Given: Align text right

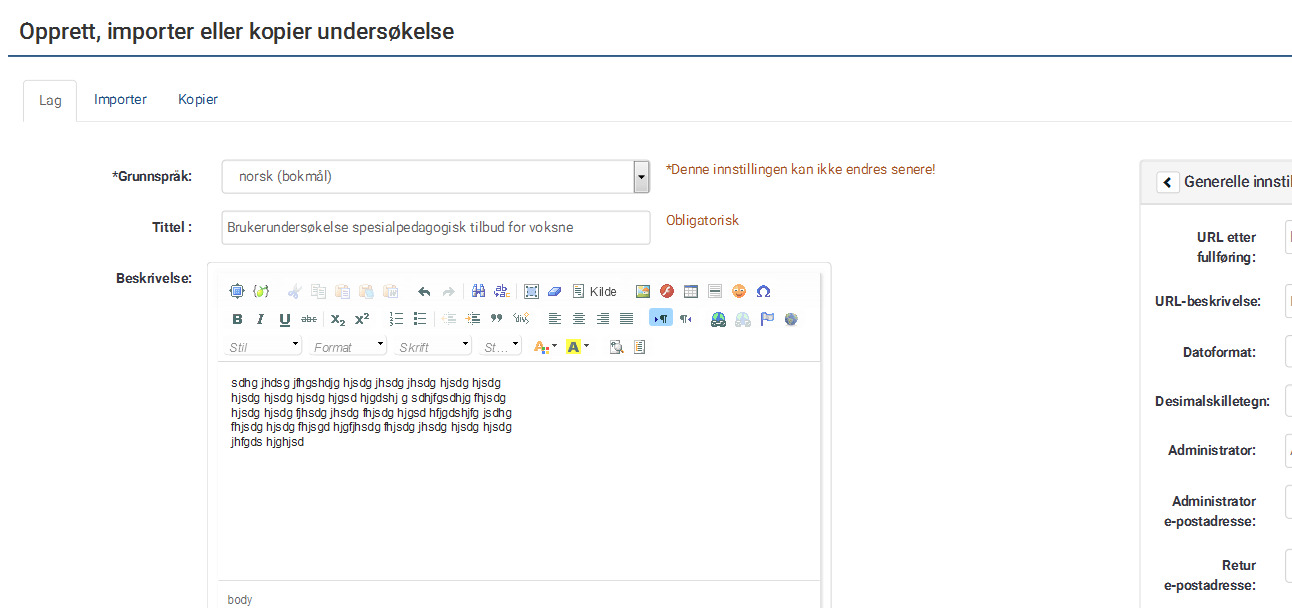Looking at the screenshot, I should pyautogui.click(x=602, y=319).
